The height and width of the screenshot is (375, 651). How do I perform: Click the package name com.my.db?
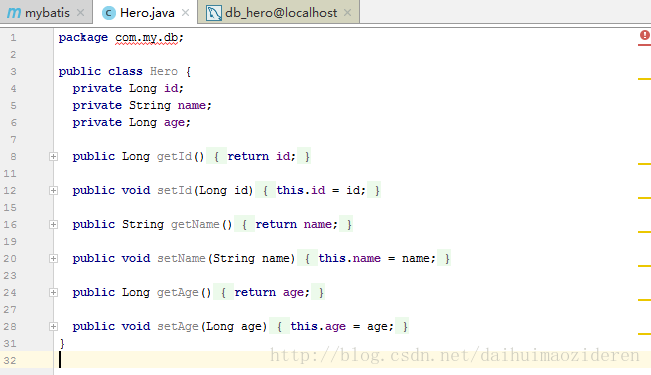[x=146, y=38]
